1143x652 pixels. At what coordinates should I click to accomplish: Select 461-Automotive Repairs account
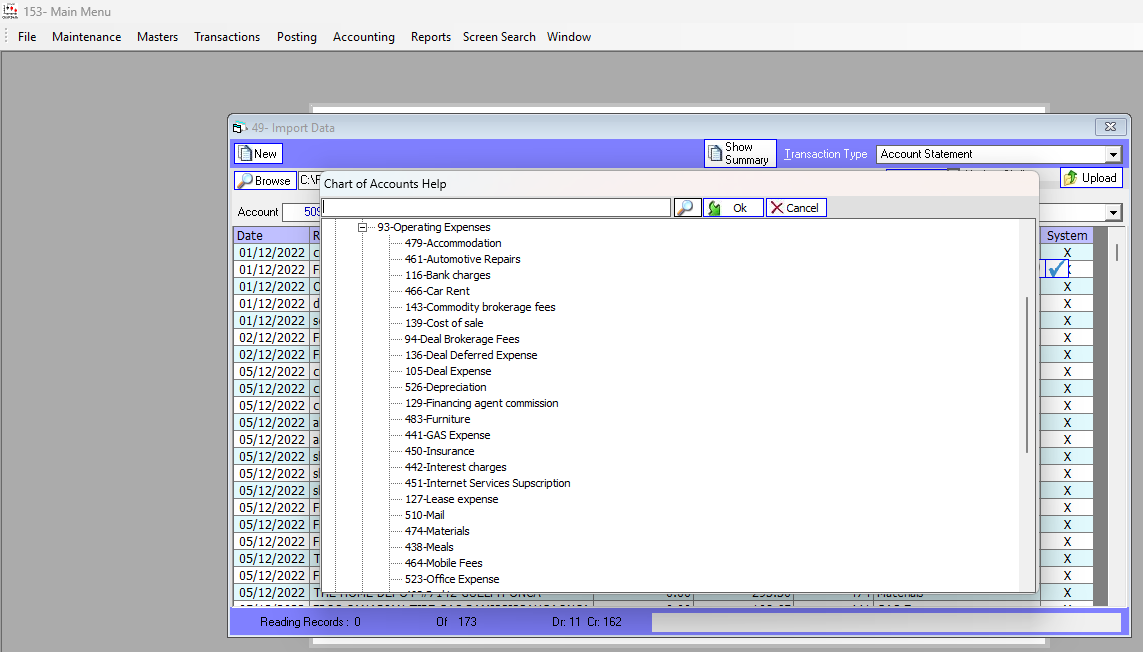pyautogui.click(x=462, y=260)
